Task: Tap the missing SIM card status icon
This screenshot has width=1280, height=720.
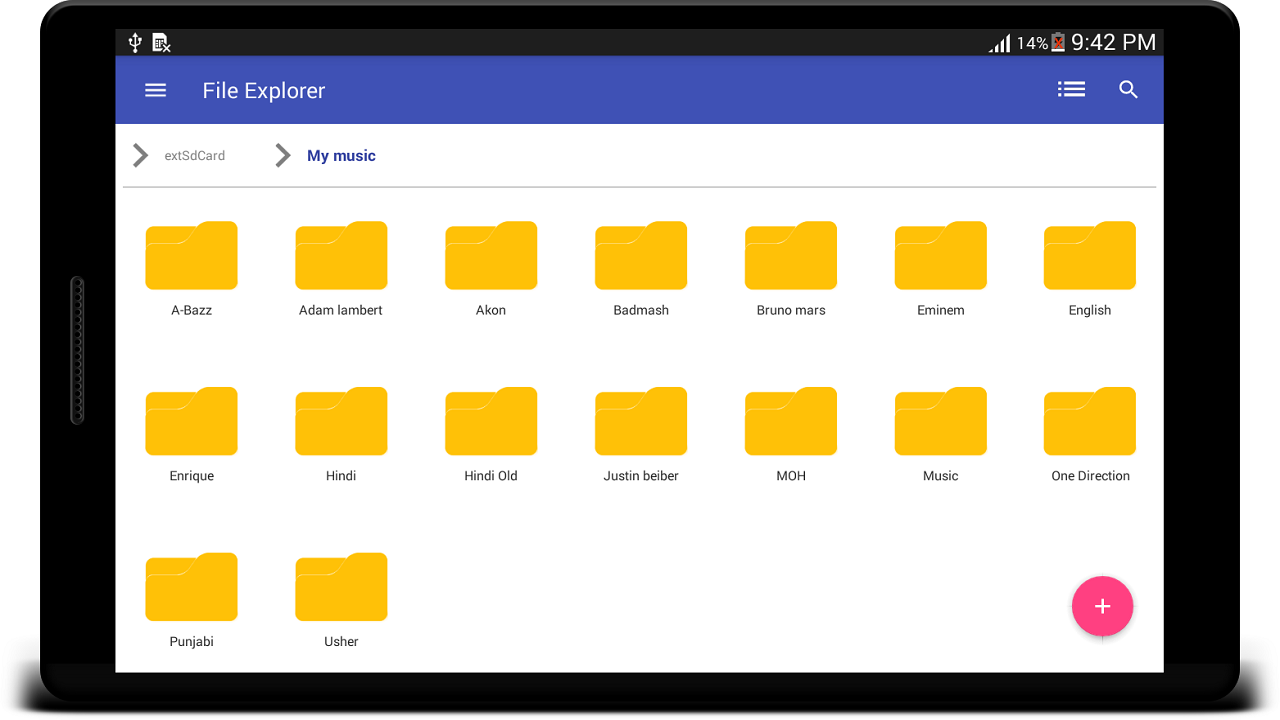Action: coord(161,43)
